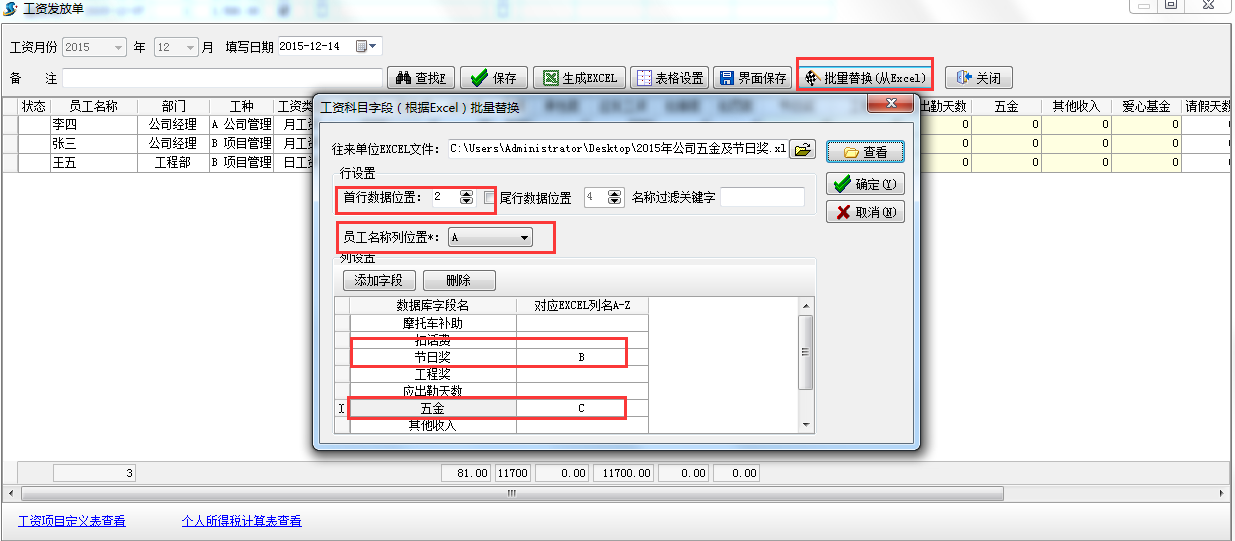Click the 保存 button with green checkmark
1235x541 pixels.
tap(493, 78)
